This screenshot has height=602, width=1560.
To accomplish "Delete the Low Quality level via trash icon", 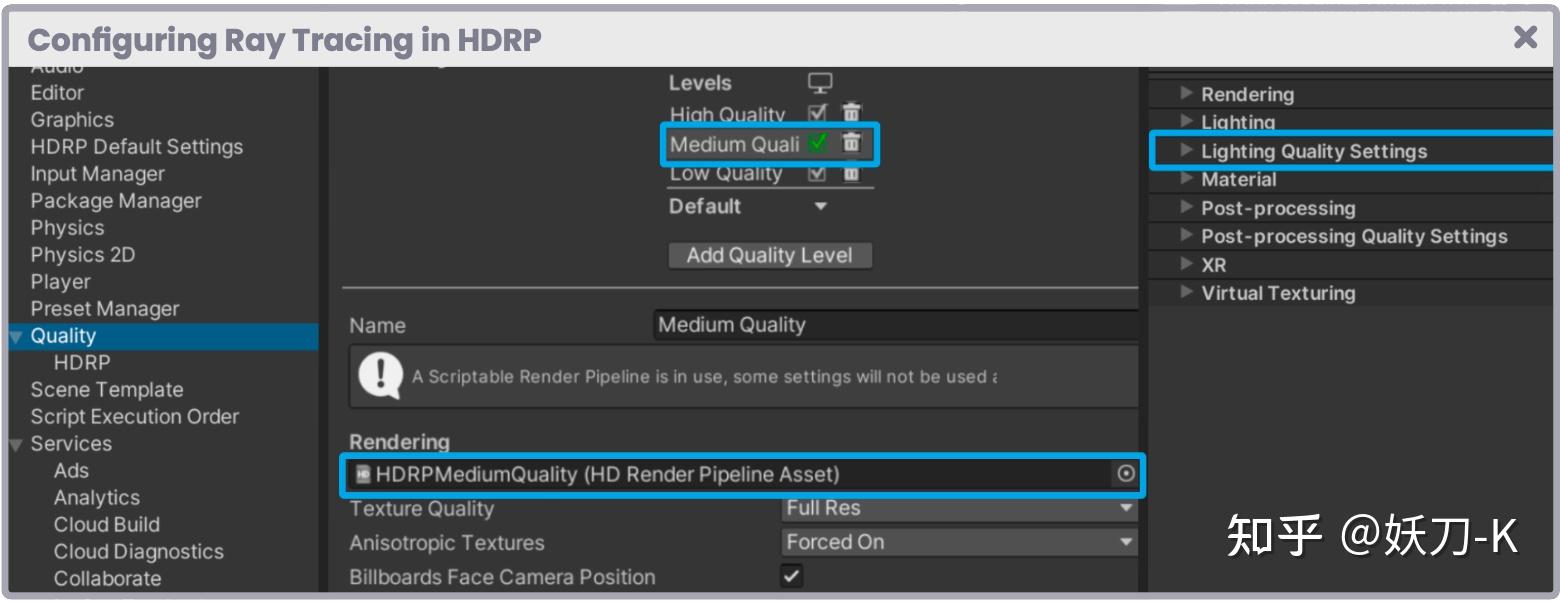I will click(853, 174).
